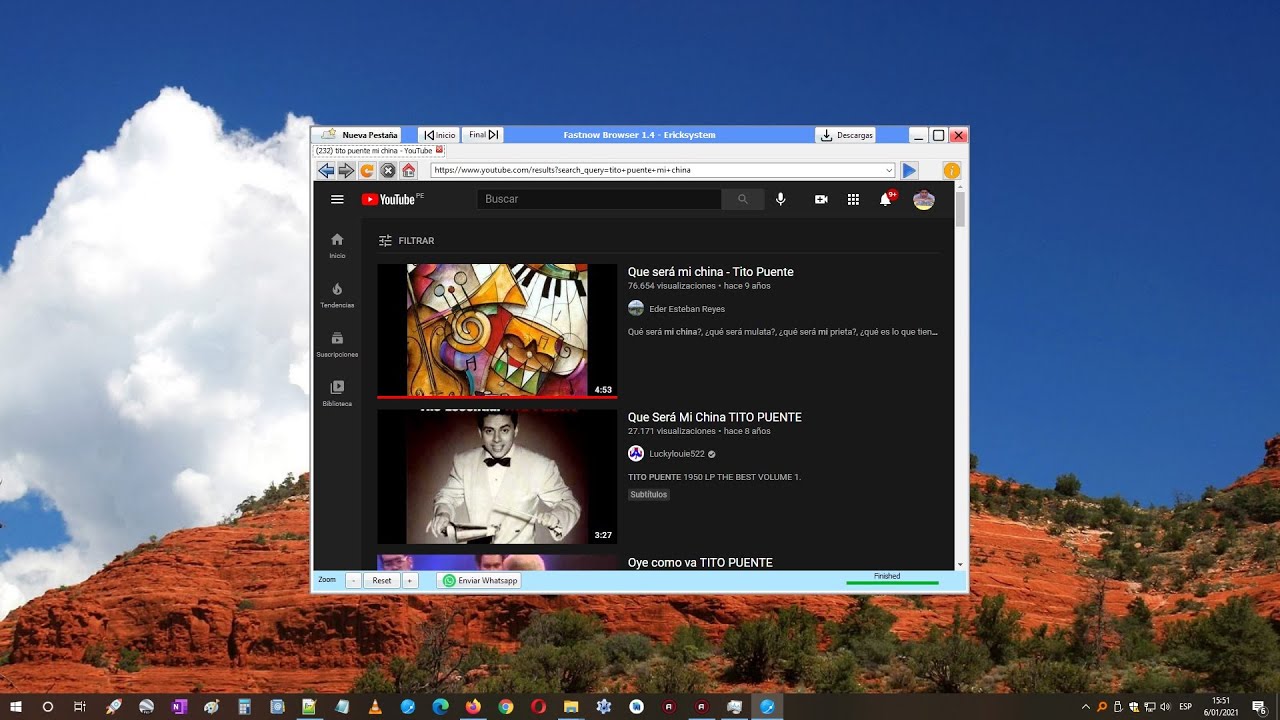
Task: Open Google Chrome from the taskbar
Action: pyautogui.click(x=506, y=706)
